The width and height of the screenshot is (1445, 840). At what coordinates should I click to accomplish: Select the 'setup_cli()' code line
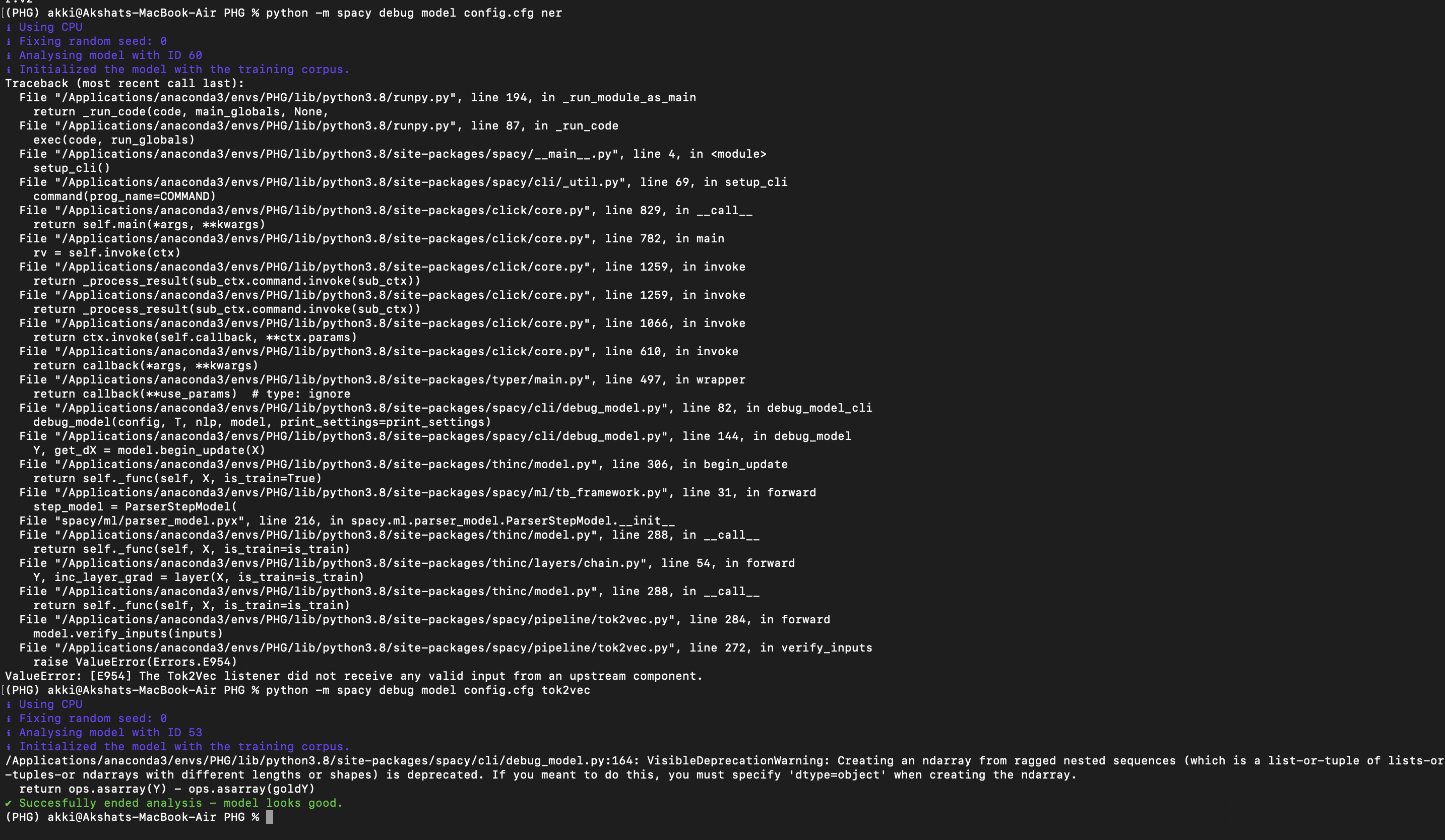pos(72,168)
